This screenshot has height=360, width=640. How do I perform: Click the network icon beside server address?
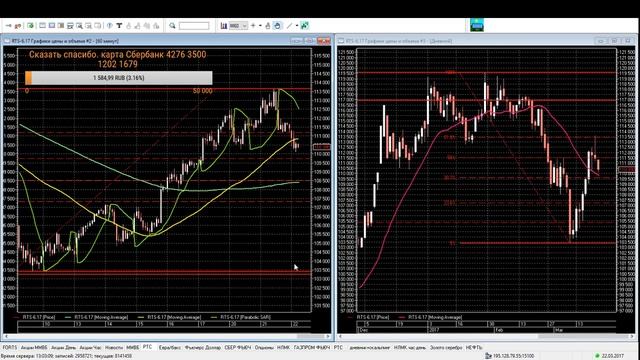point(488,356)
